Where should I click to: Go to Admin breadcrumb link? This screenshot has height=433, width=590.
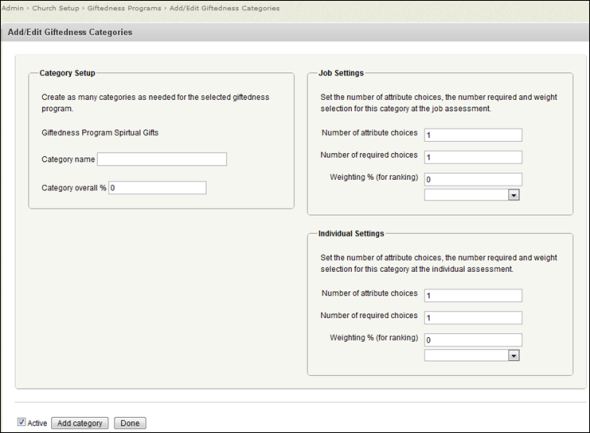(13, 8)
